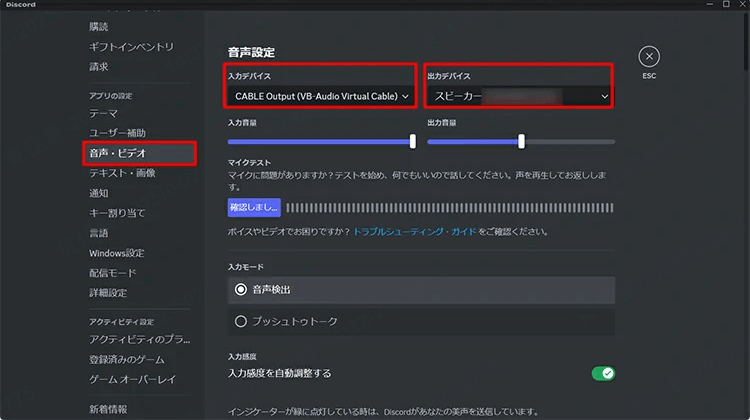Select 音声・ビデオ in the sidebar
The width and height of the screenshot is (750, 420).
(x=139, y=153)
